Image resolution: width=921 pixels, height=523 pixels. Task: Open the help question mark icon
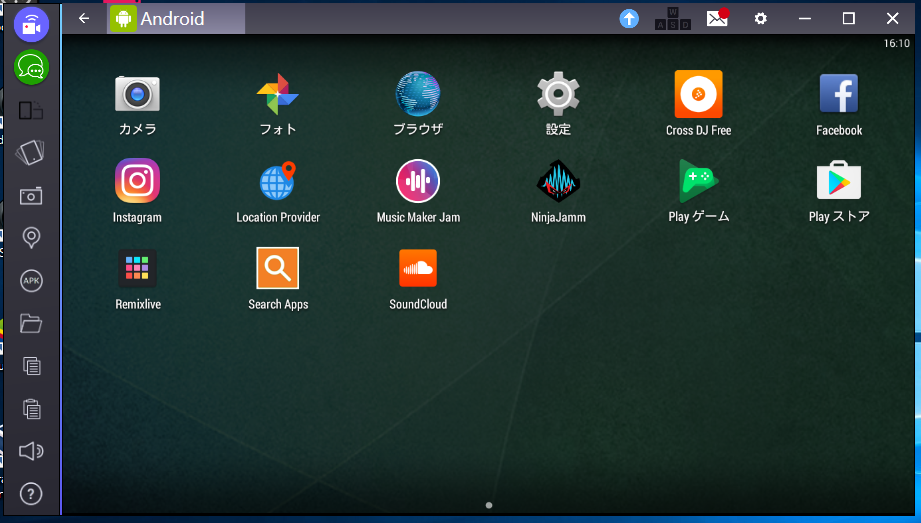coord(31,494)
